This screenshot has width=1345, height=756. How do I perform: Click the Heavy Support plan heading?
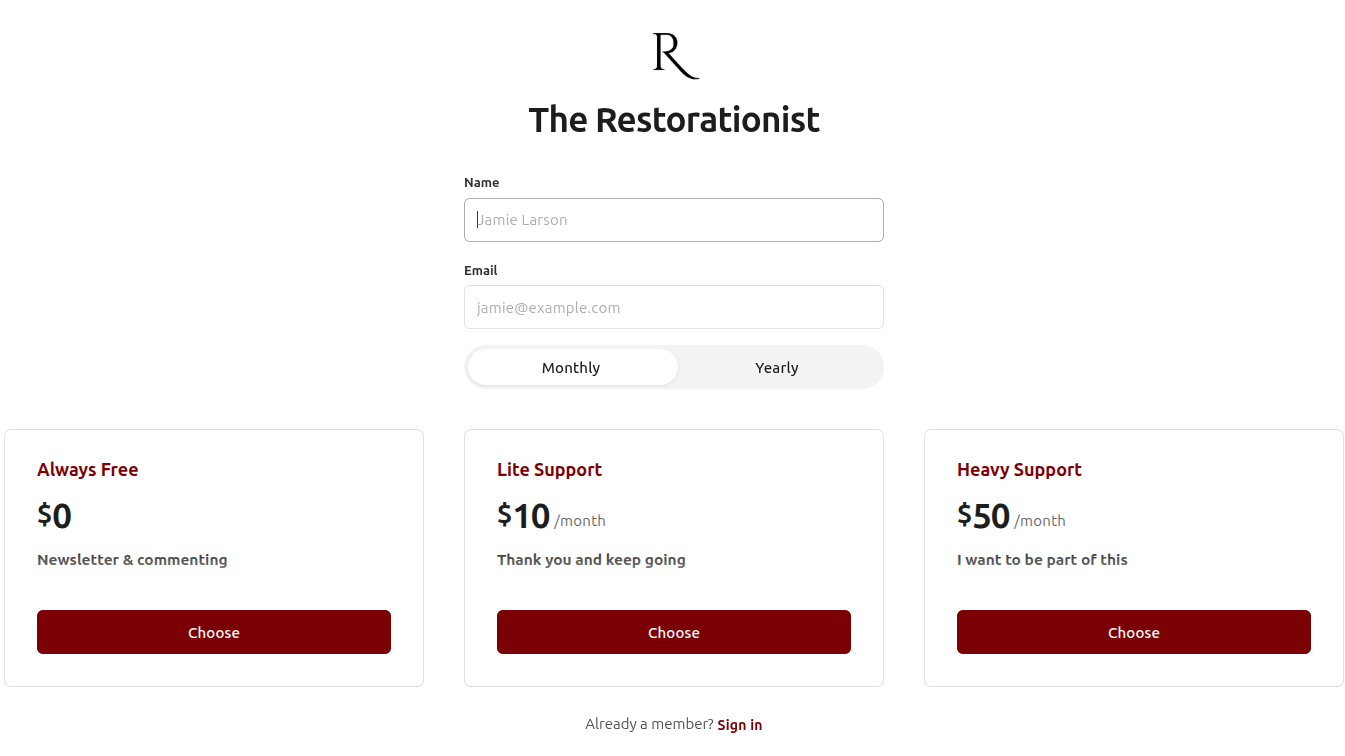point(1019,470)
